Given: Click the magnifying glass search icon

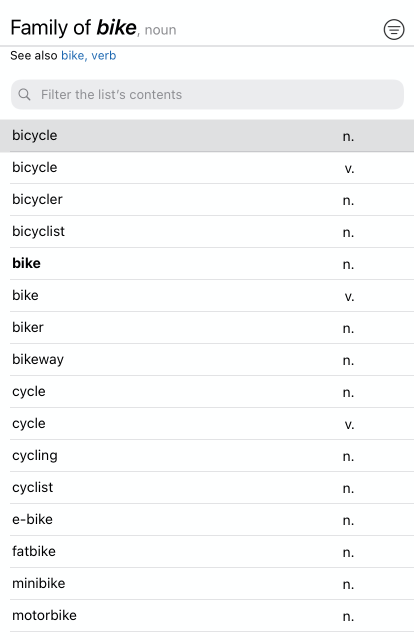Looking at the screenshot, I should tap(24, 94).
